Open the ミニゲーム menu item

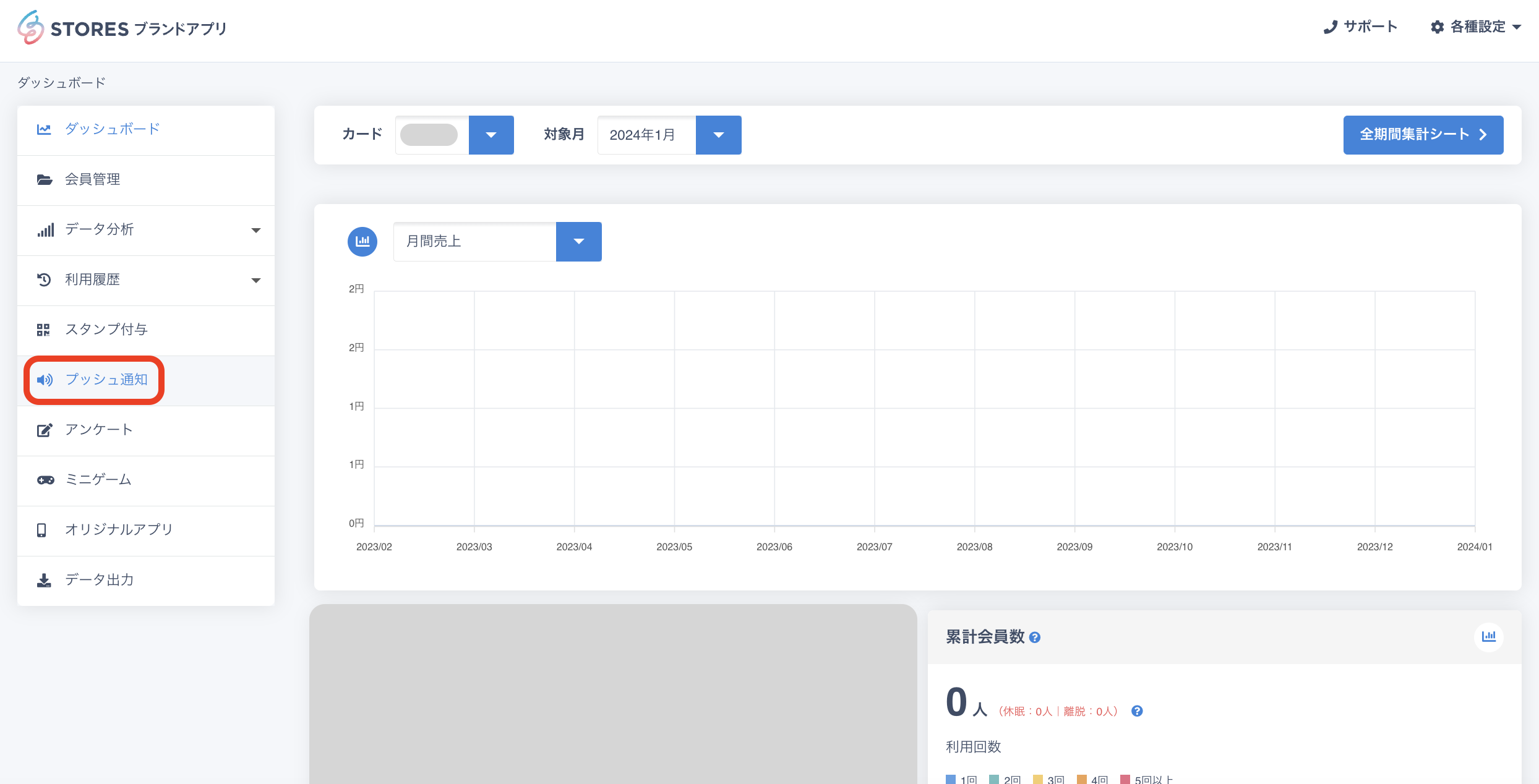pyautogui.click(x=146, y=480)
